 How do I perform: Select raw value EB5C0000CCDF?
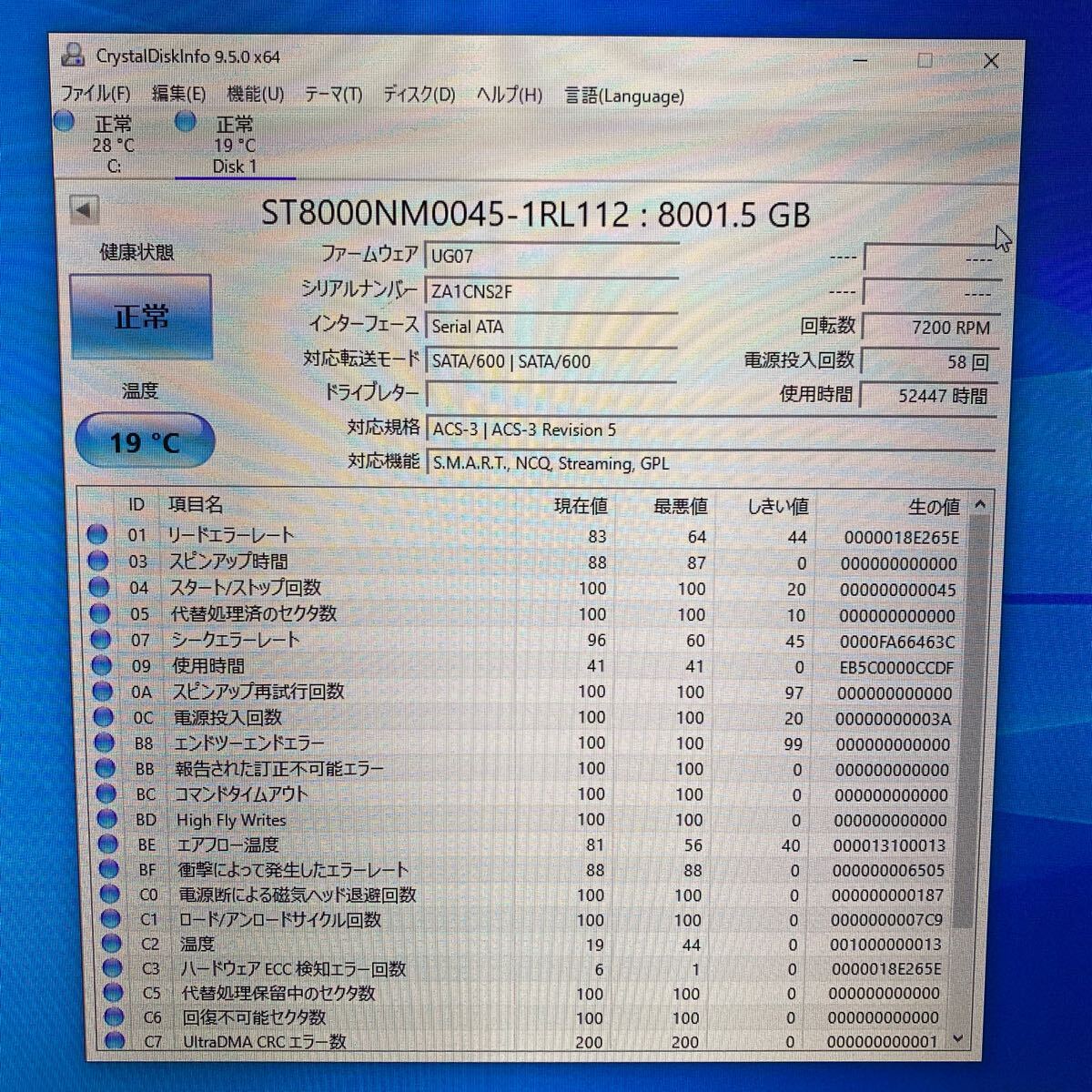pyautogui.click(x=896, y=667)
